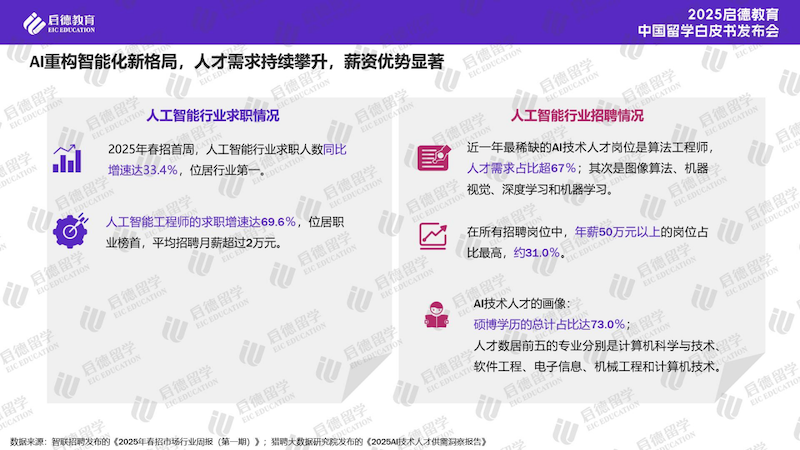Click the 中国留学白皮书发布会 header text

click(x=712, y=29)
